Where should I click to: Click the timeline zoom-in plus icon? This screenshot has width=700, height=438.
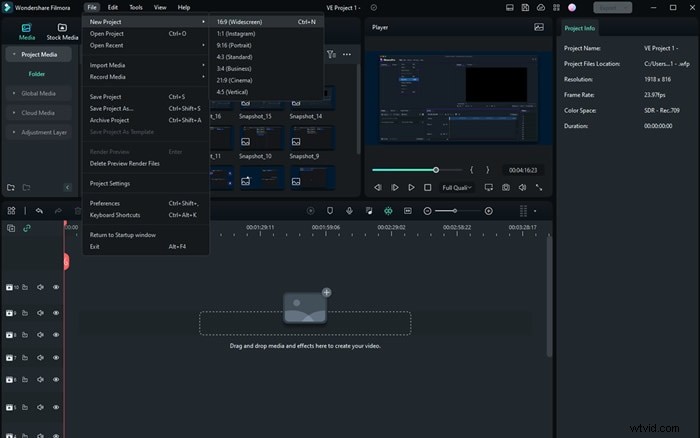click(x=488, y=211)
